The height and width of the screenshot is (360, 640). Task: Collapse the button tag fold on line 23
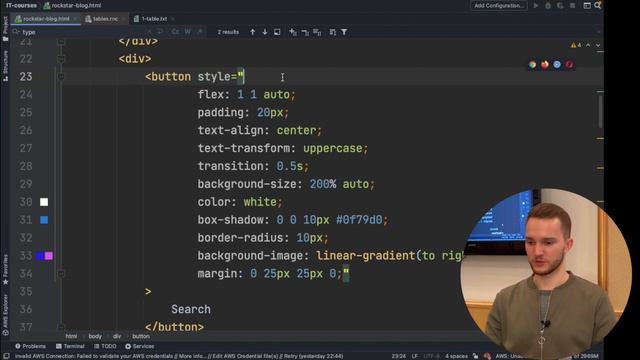pyautogui.click(x=61, y=77)
